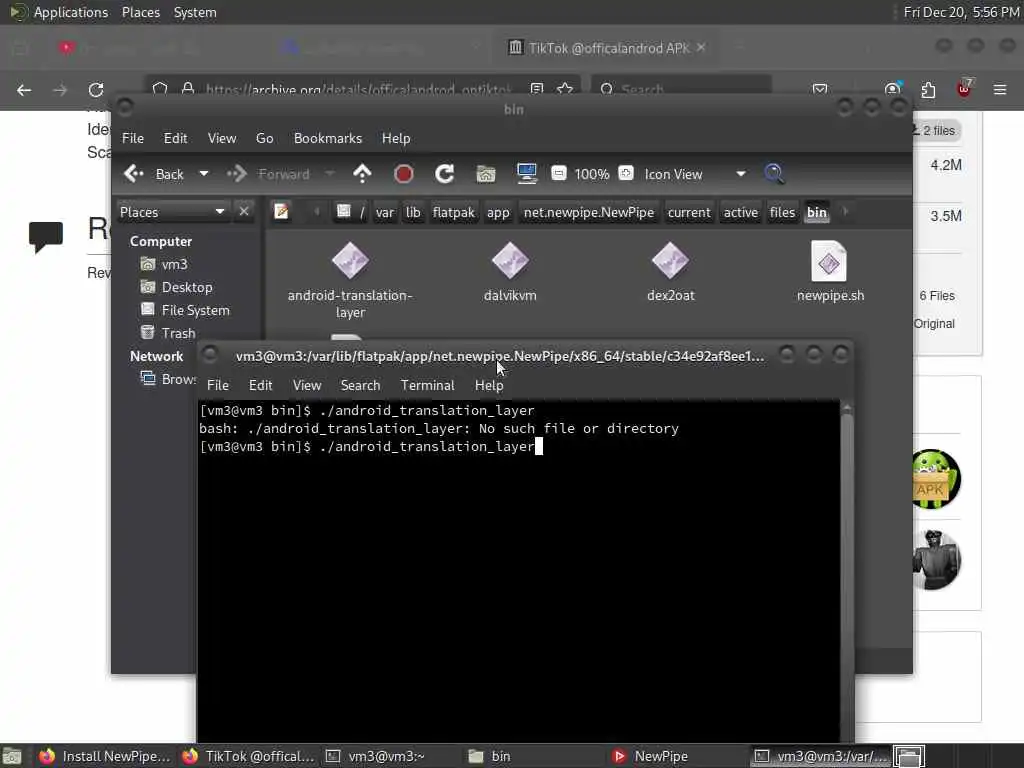
Task: Reload the Firefox page
Action: (x=96, y=89)
